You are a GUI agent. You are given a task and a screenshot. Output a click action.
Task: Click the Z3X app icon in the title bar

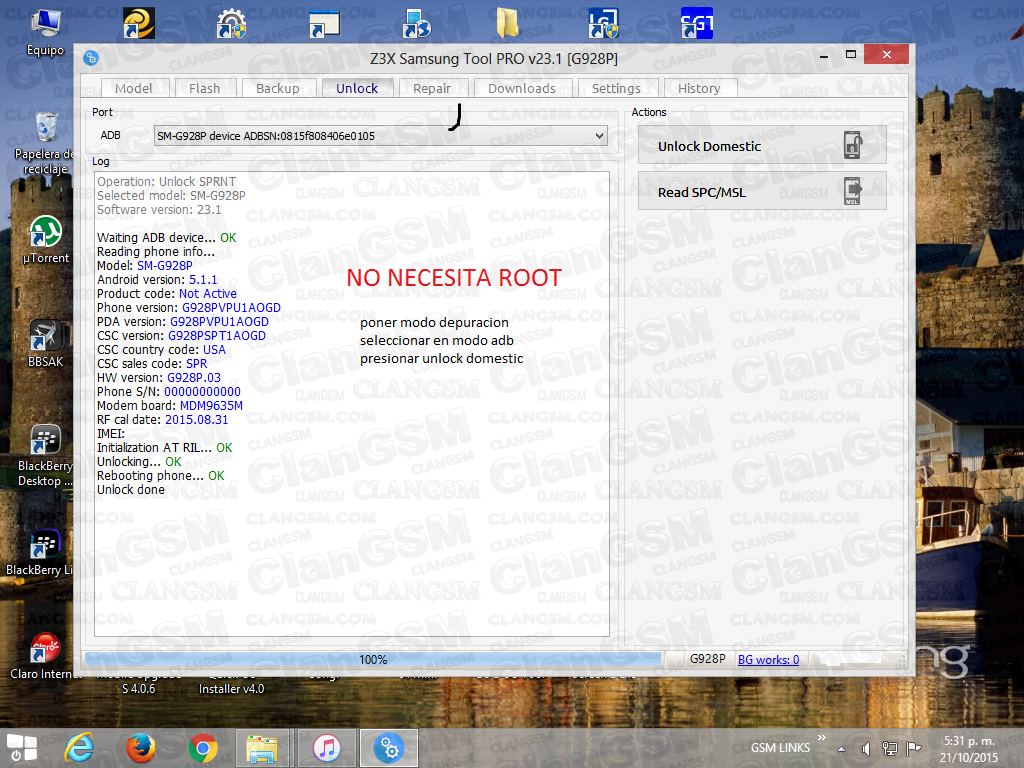(91, 58)
